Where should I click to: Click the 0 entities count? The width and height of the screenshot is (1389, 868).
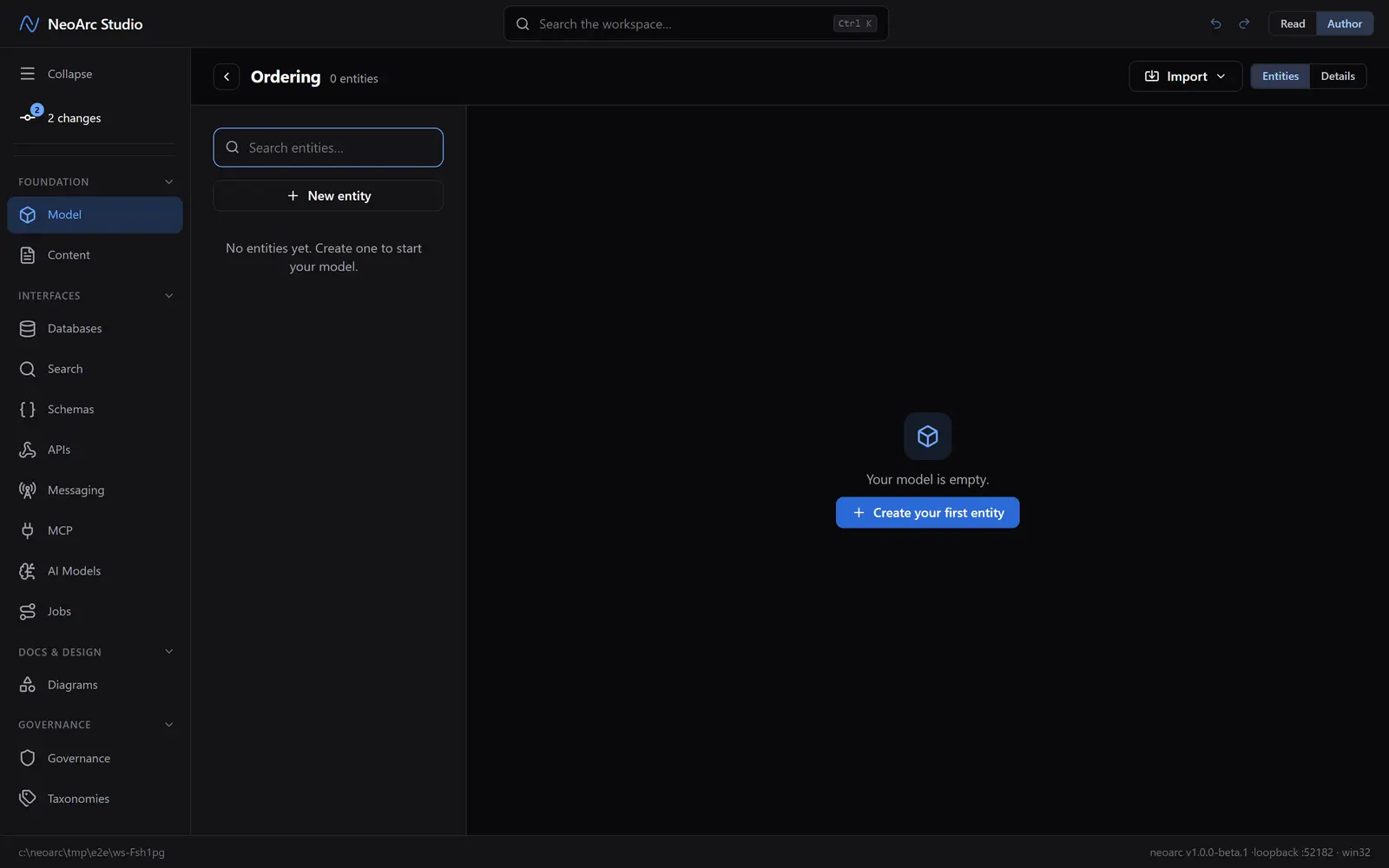pos(354,79)
